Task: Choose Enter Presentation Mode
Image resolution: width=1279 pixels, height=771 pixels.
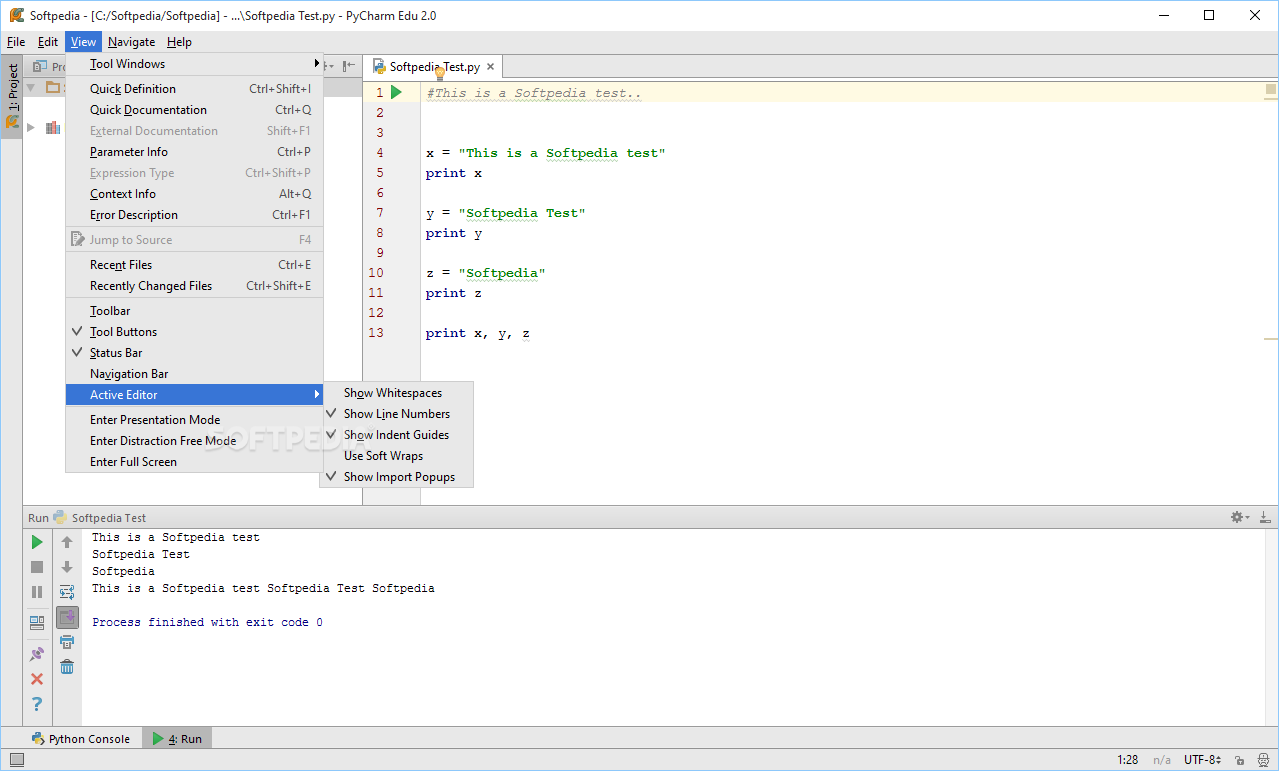Action: (x=194, y=420)
